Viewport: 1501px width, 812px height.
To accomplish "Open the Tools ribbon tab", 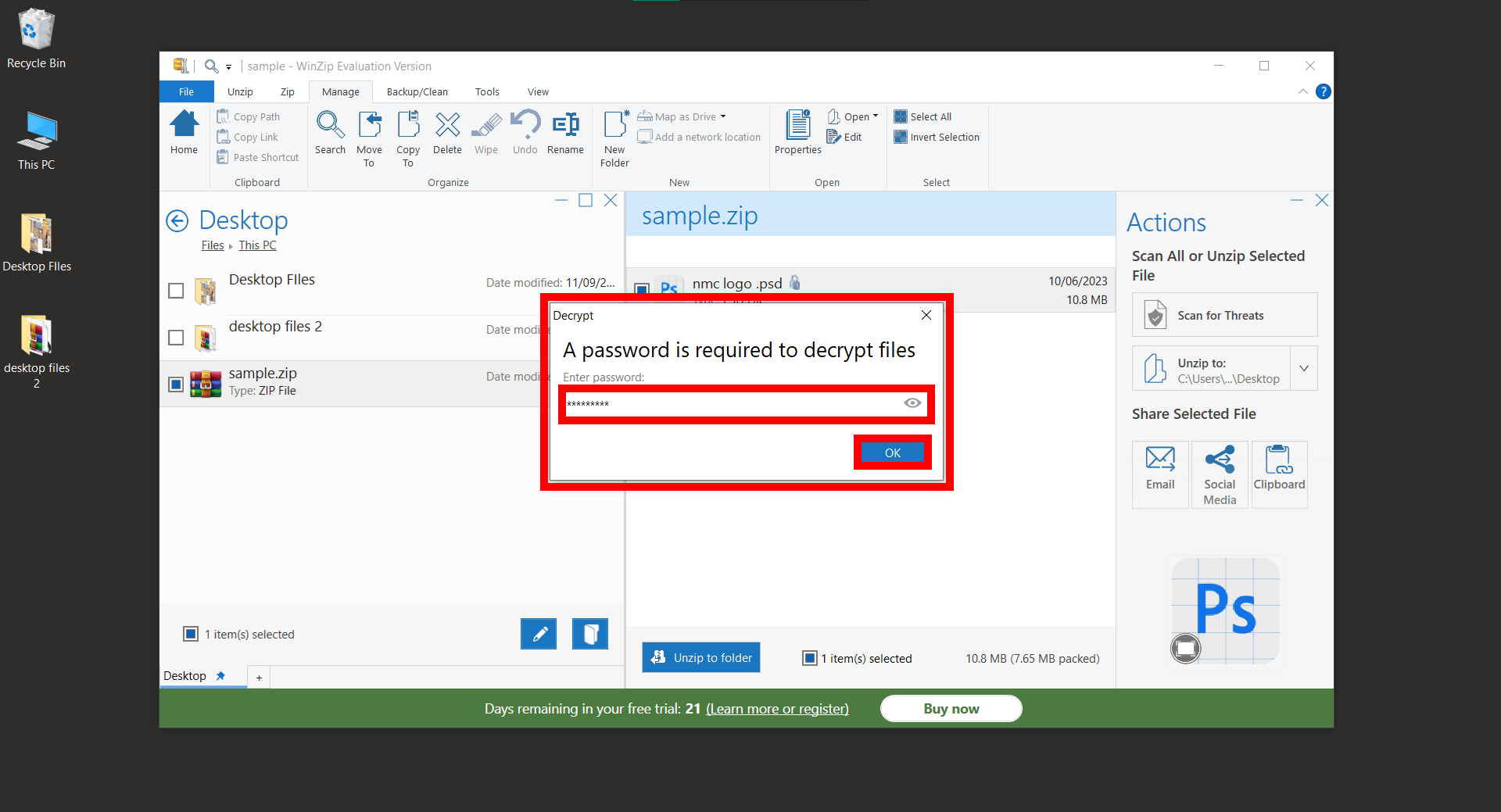I will click(x=487, y=91).
